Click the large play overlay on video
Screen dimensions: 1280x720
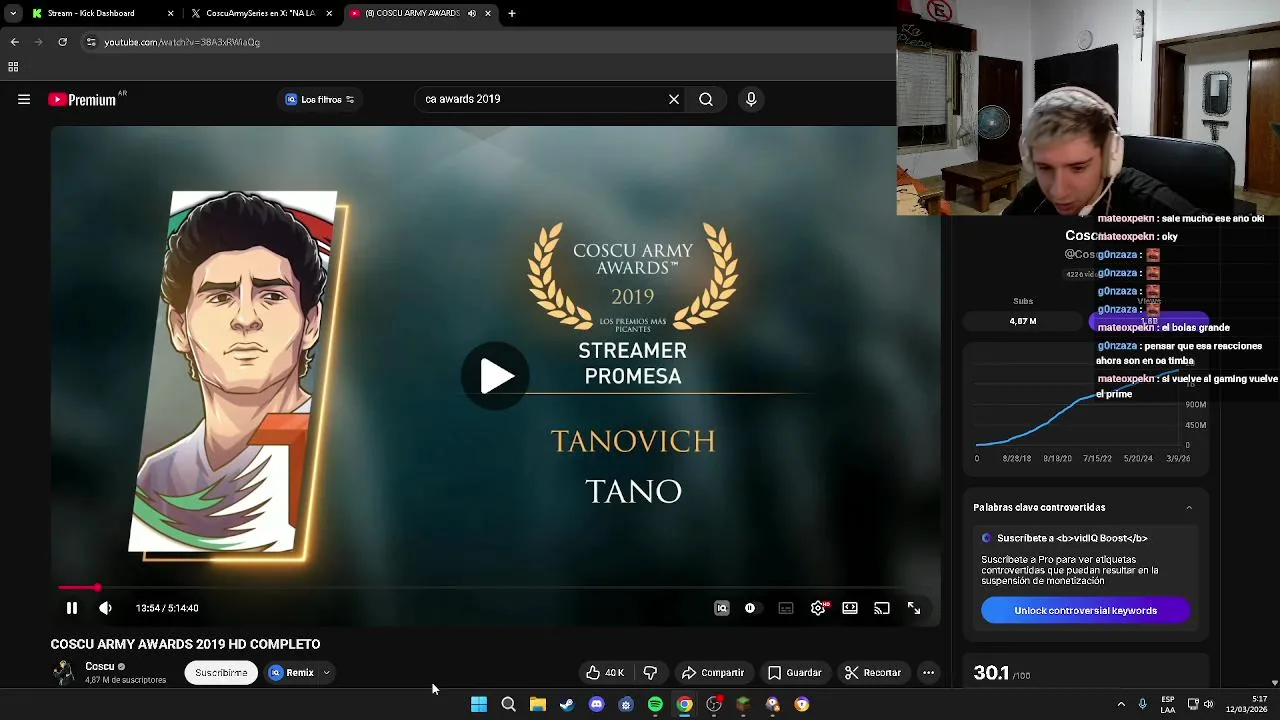[x=496, y=376]
